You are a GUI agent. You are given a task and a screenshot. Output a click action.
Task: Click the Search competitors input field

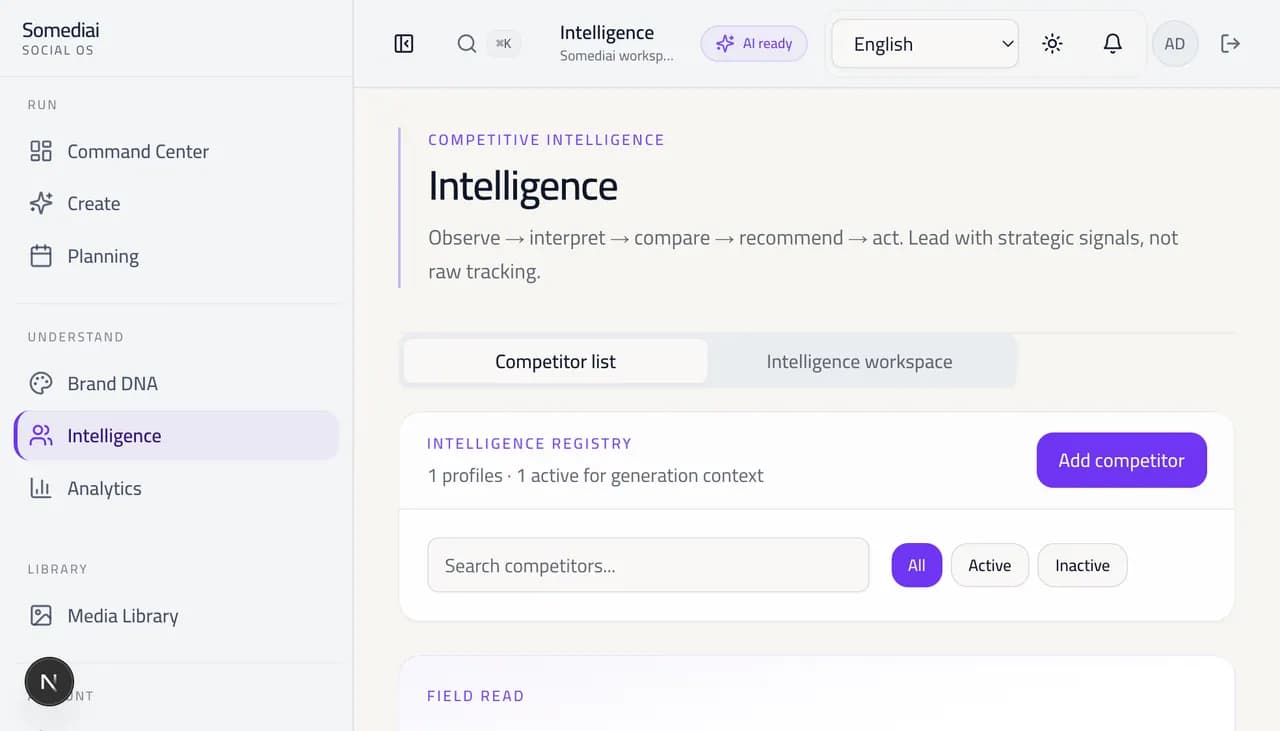pos(648,565)
